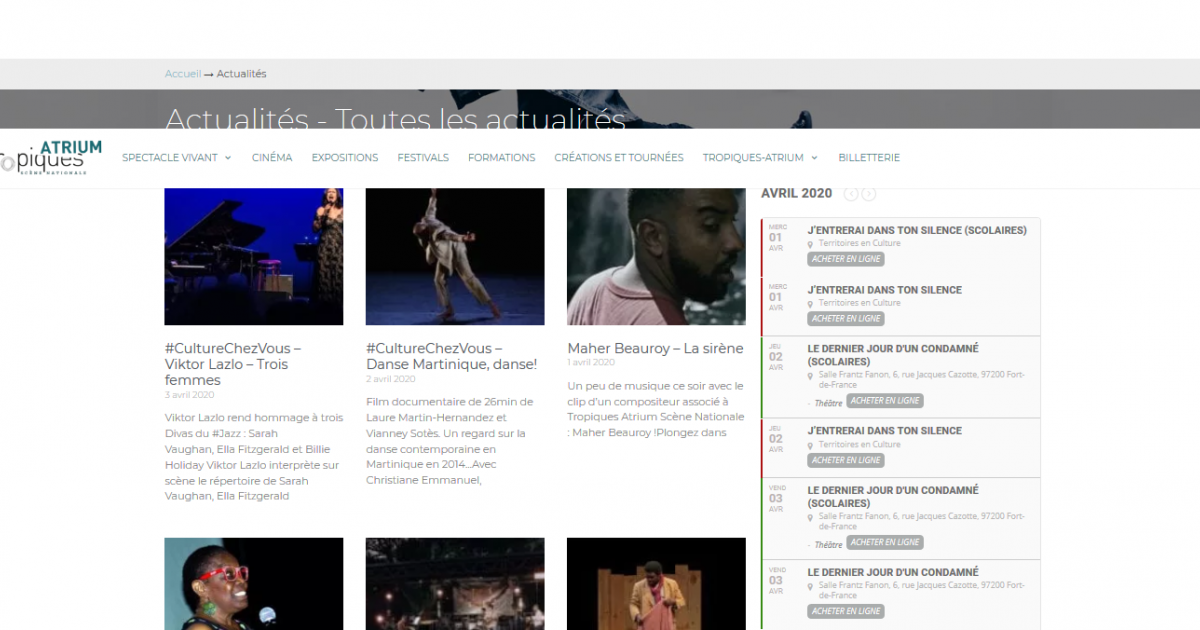Click the Actualités - Toutes les actualités heading
1200x630 pixels.
(395, 119)
